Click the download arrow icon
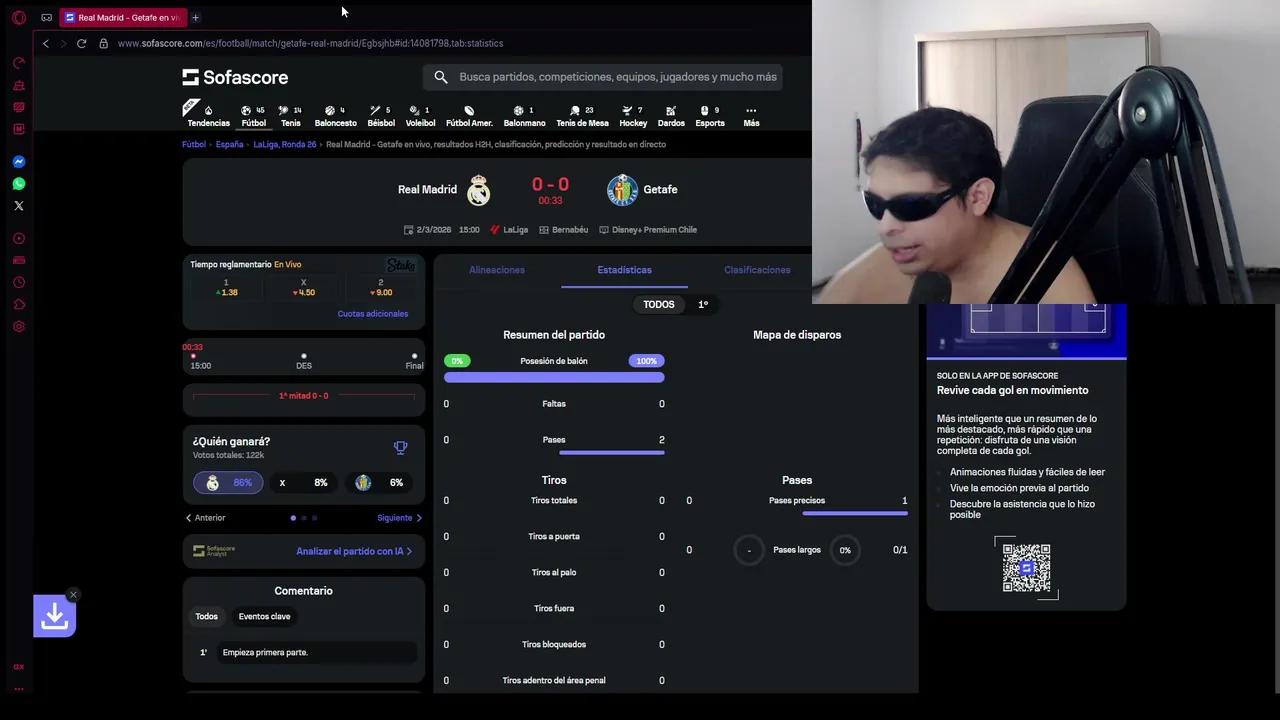 (54, 617)
